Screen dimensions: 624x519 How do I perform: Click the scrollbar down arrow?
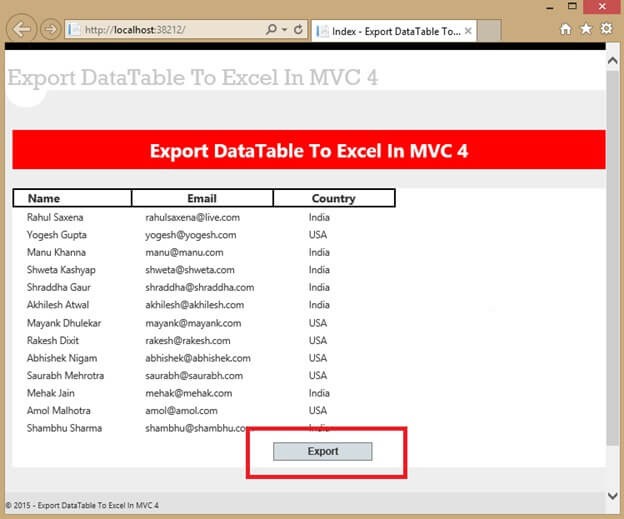pyautogui.click(x=613, y=496)
